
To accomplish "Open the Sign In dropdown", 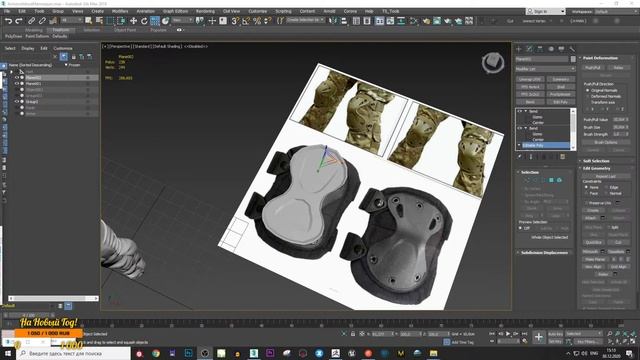I will [545, 11].
